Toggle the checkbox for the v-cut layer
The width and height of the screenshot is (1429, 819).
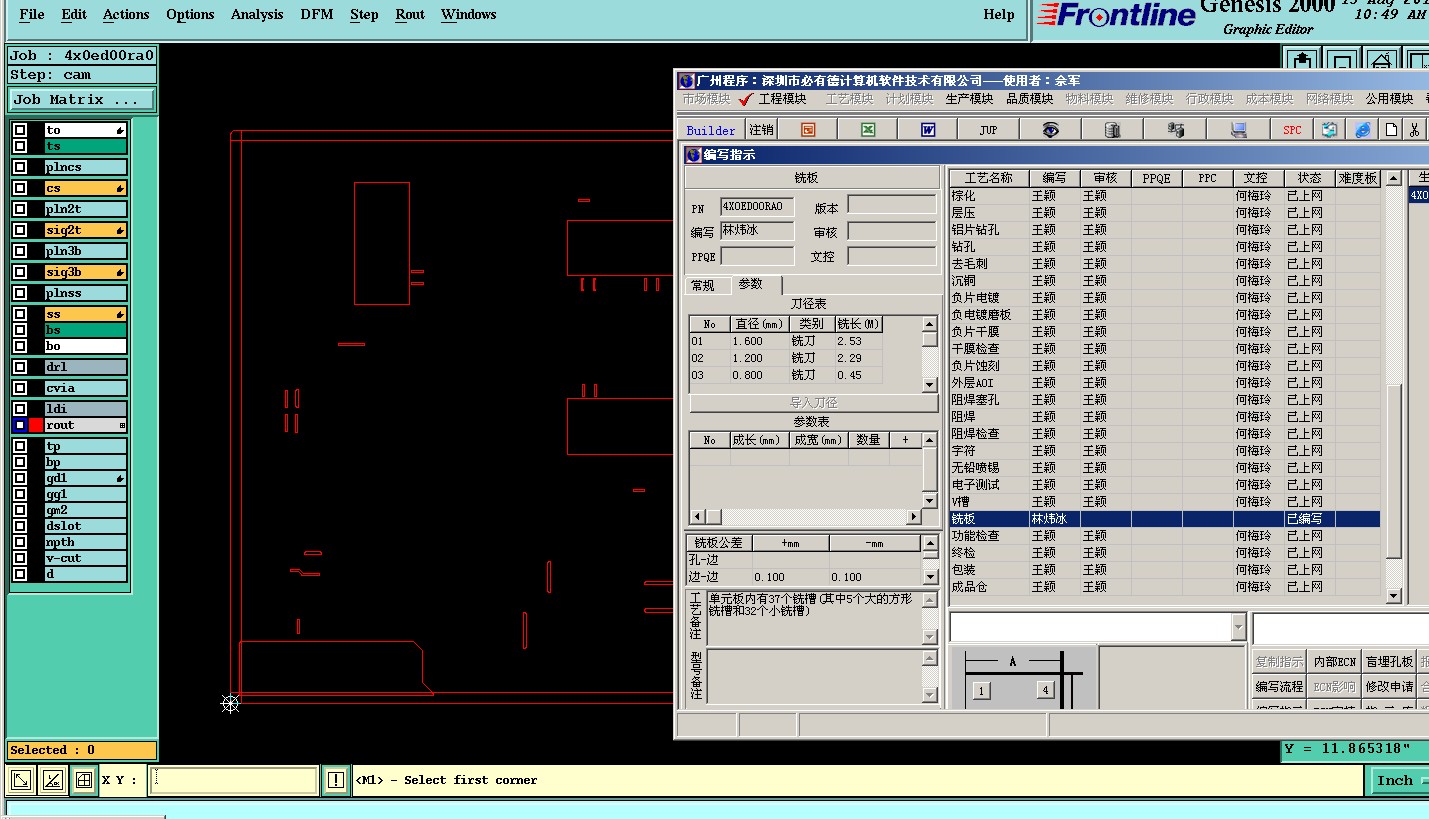coord(20,558)
